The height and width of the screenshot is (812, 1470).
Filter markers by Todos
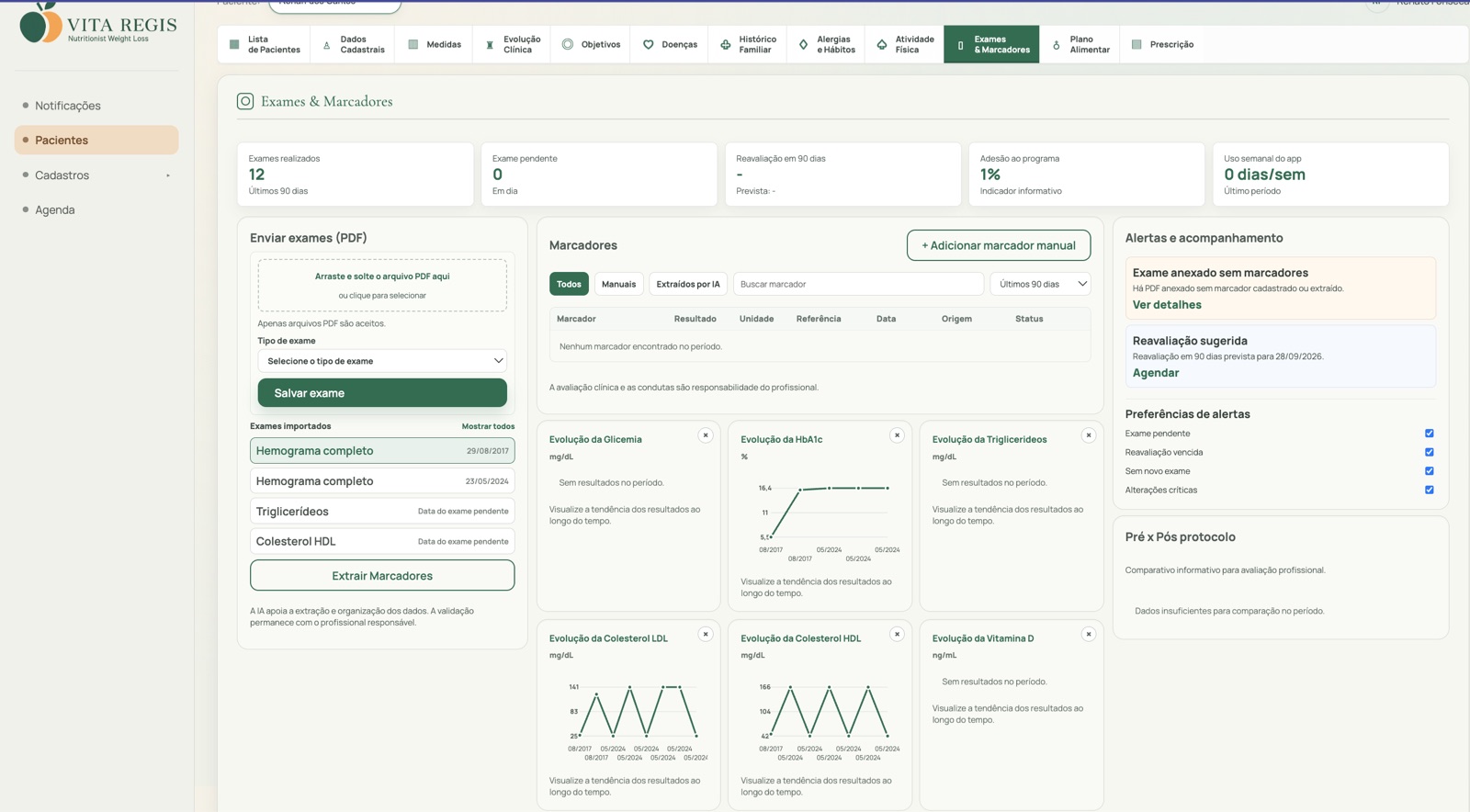coord(569,284)
